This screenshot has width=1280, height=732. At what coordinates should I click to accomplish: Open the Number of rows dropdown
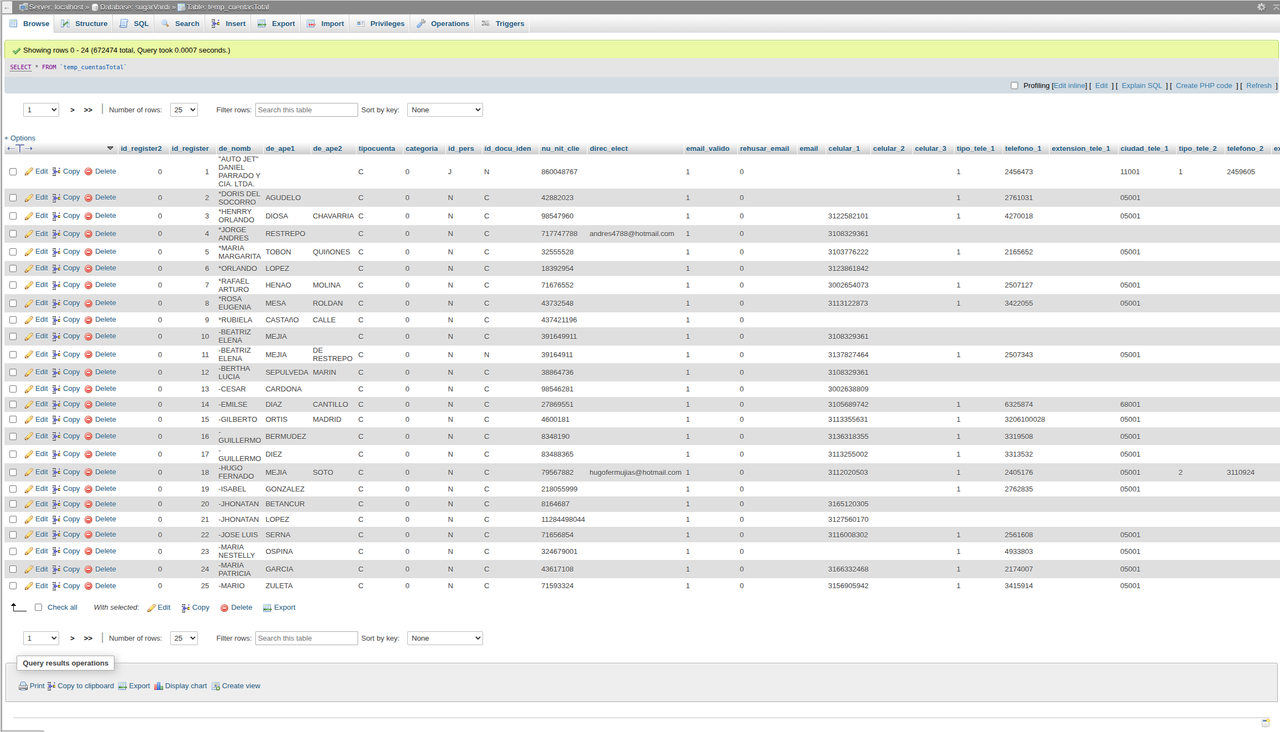click(x=183, y=110)
